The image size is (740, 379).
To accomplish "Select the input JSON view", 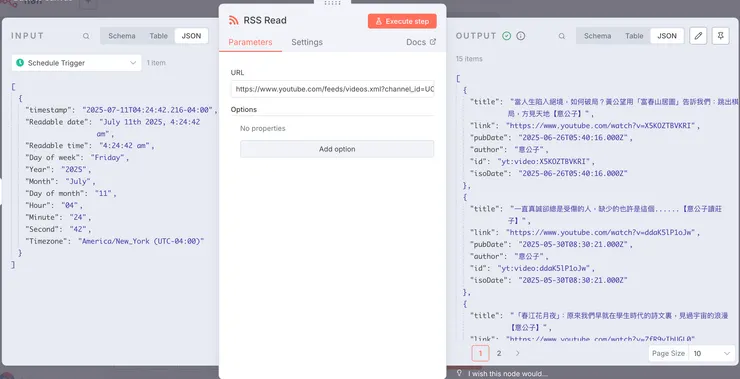I will pos(191,36).
